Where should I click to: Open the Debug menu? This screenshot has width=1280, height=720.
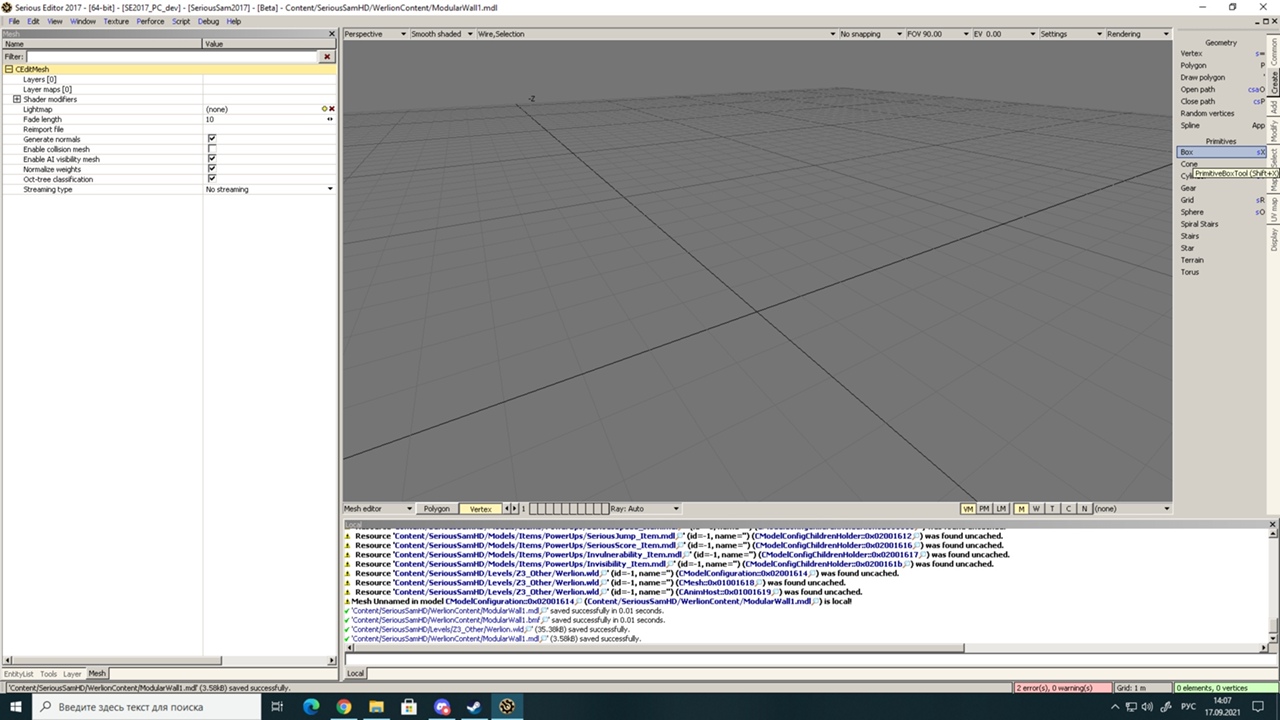pyautogui.click(x=208, y=21)
